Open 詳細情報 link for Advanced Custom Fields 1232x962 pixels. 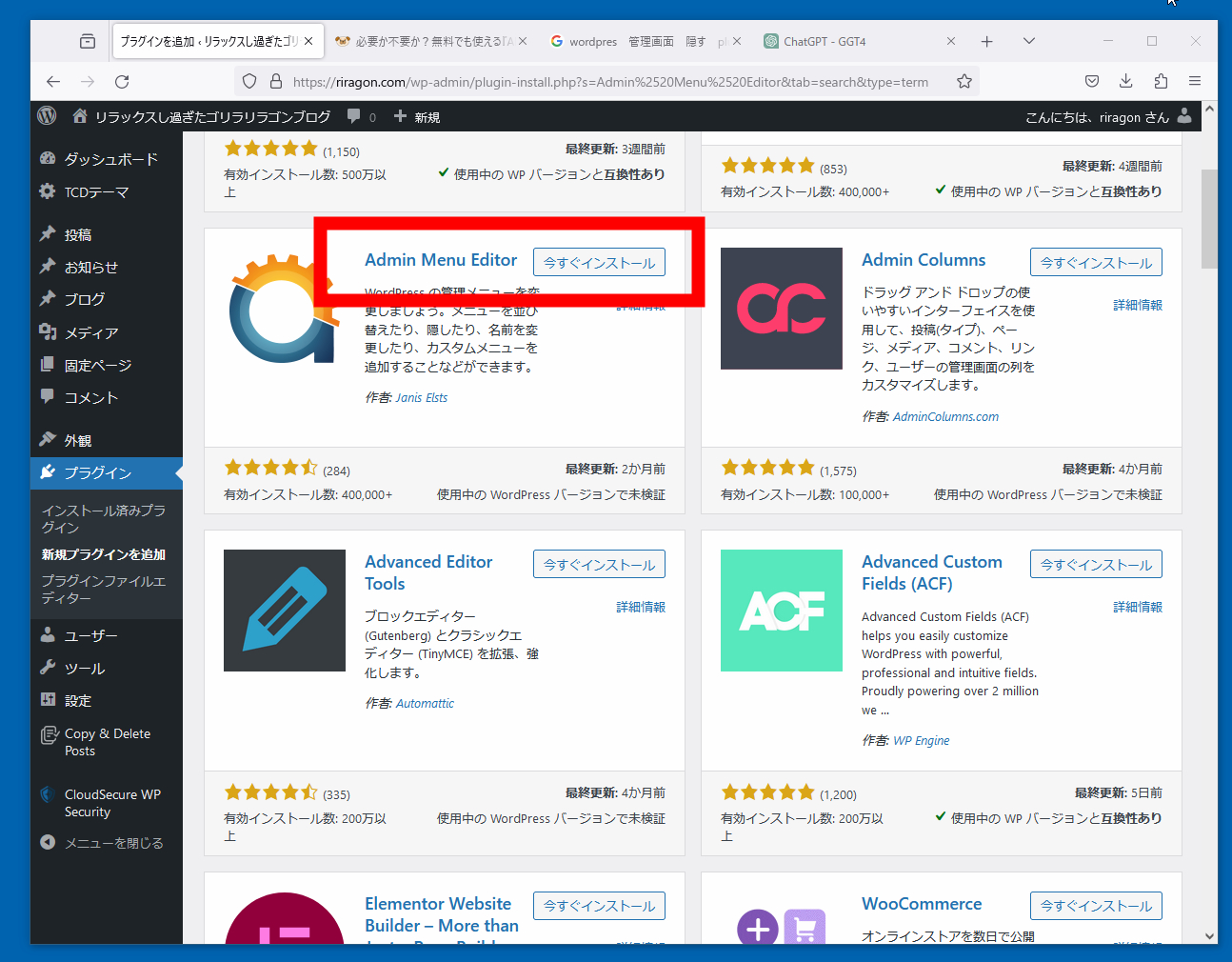pyautogui.click(x=1137, y=607)
